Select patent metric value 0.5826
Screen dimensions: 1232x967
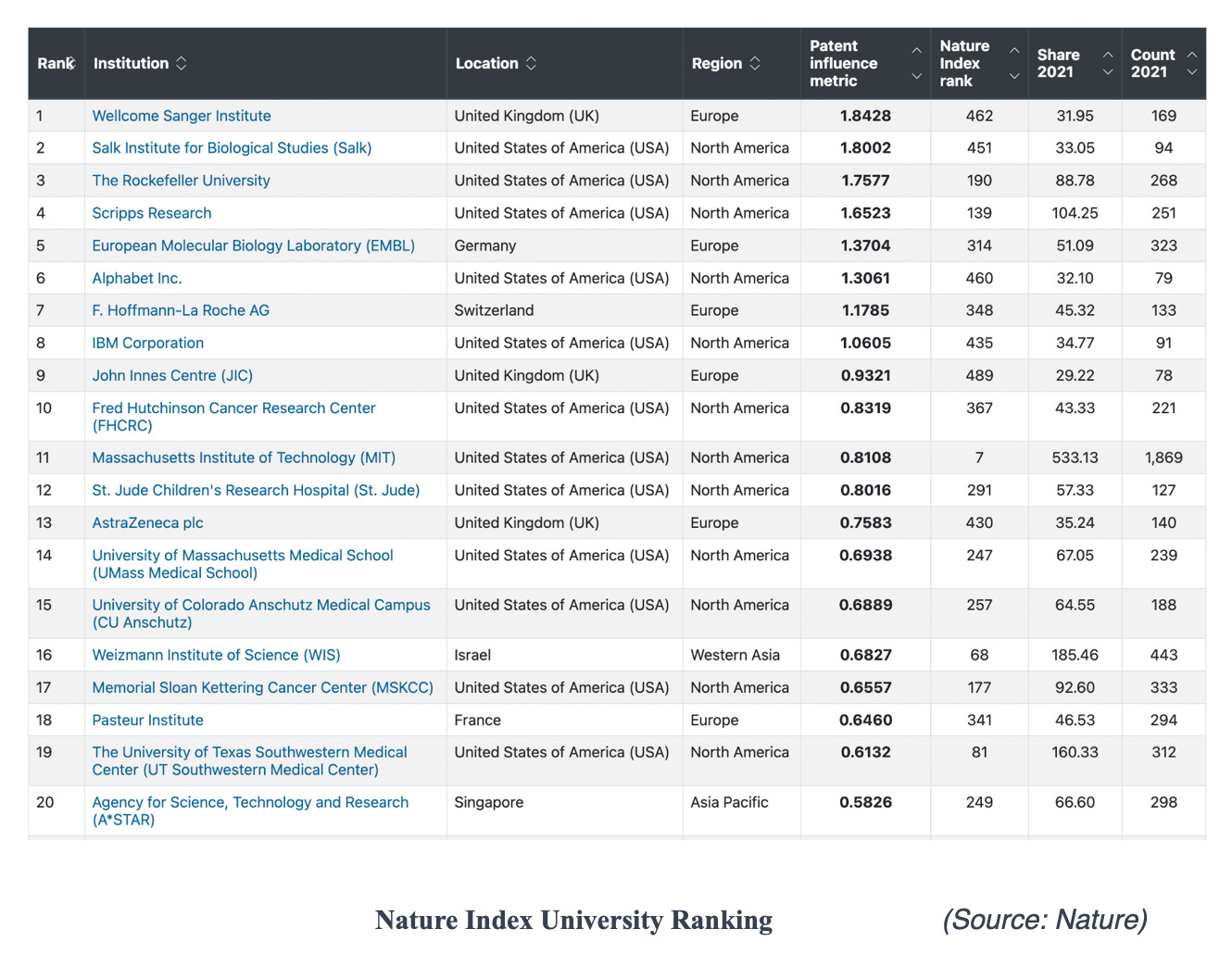pyautogui.click(x=865, y=802)
